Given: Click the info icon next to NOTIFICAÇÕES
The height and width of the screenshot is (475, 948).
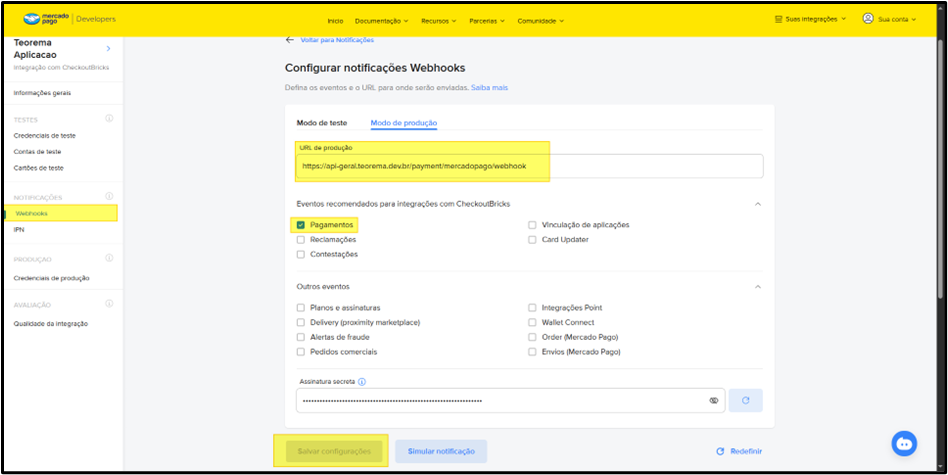Looking at the screenshot, I should [x=109, y=196].
